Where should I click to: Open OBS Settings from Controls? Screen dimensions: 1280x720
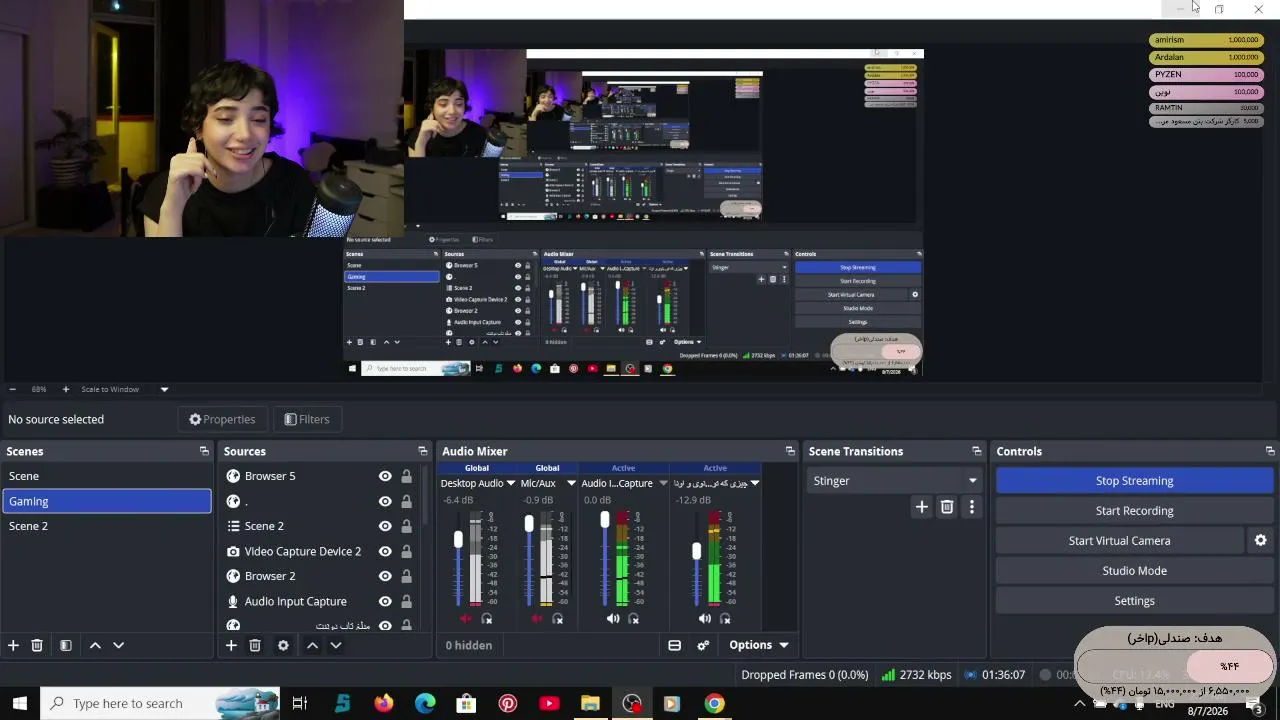(x=1134, y=601)
